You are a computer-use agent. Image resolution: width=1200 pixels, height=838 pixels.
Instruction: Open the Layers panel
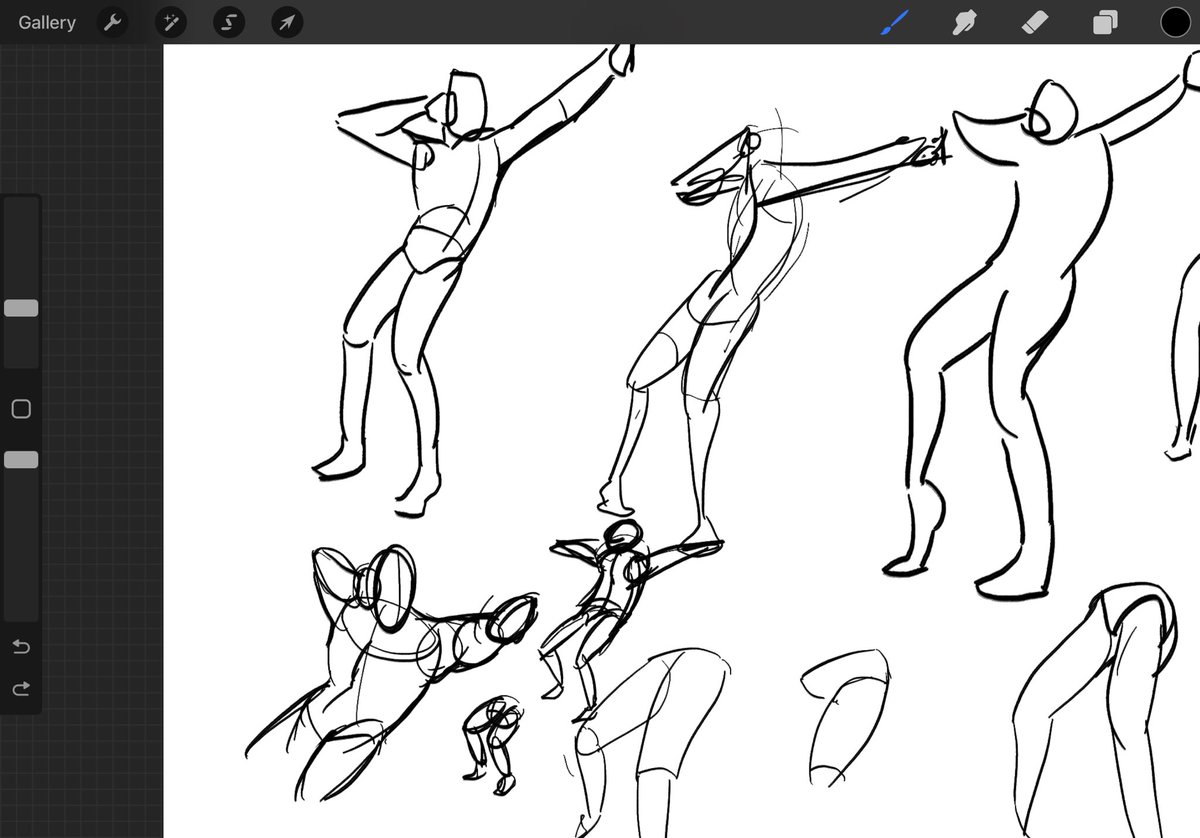coord(1105,22)
